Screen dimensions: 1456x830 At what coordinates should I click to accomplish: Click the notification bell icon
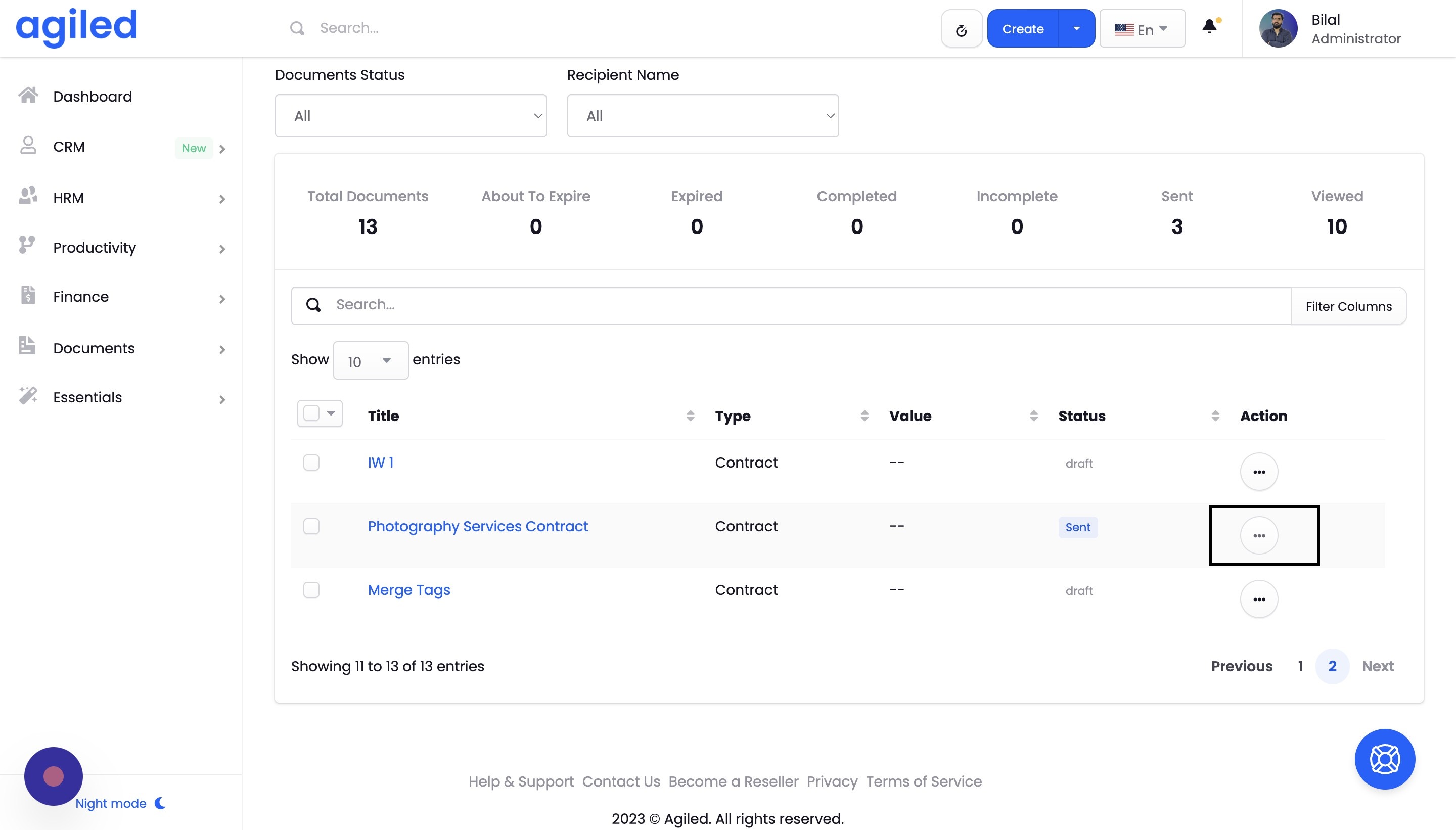[x=1209, y=27]
